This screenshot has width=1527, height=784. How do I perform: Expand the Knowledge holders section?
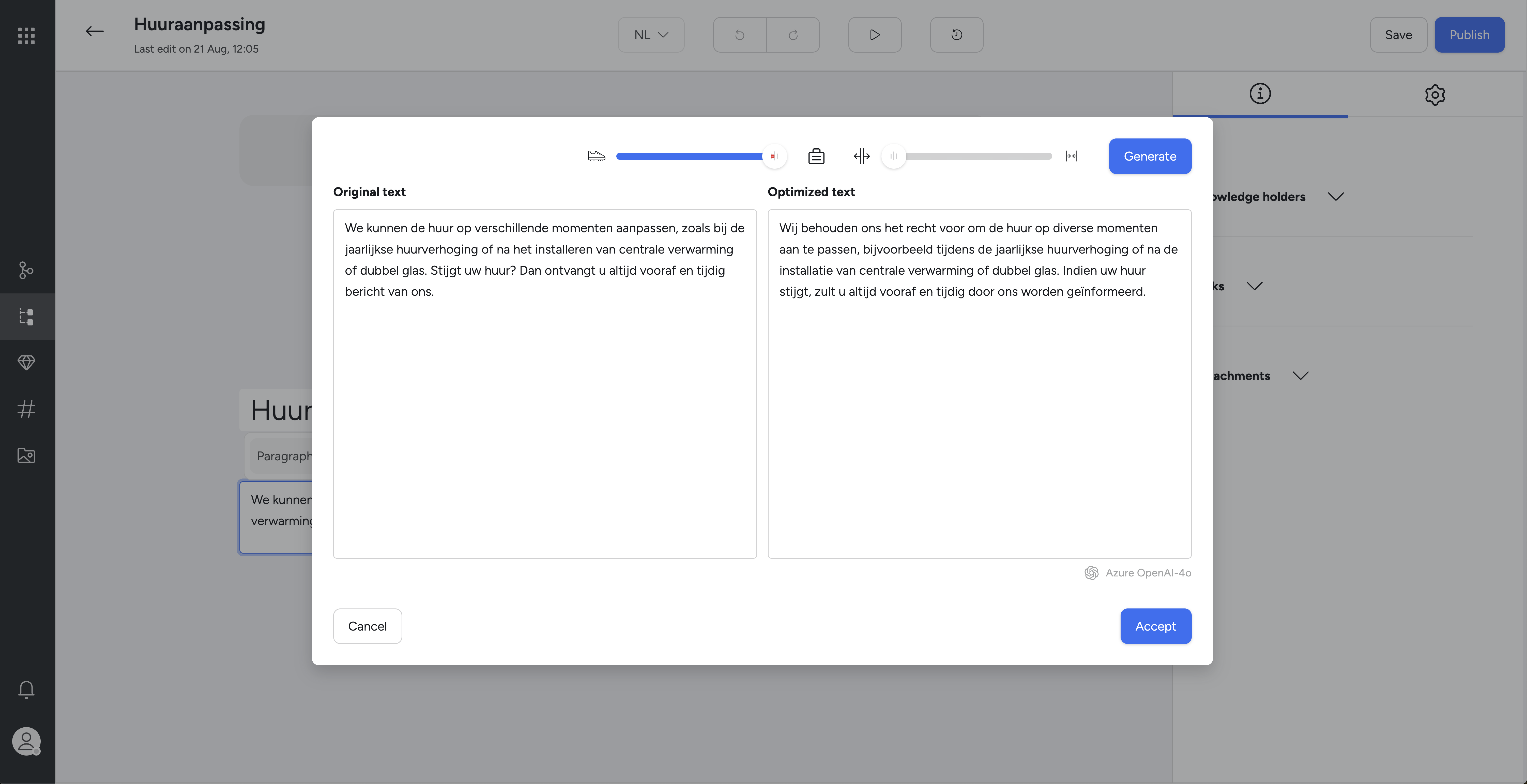coord(1336,197)
